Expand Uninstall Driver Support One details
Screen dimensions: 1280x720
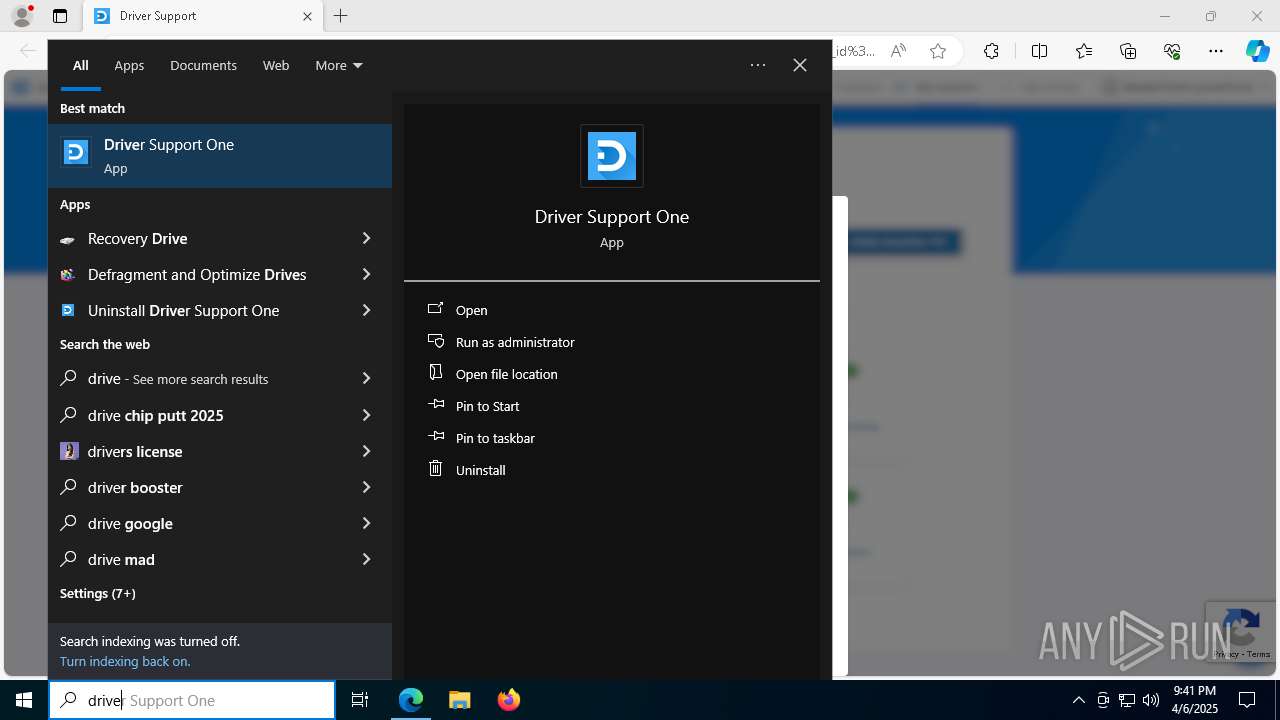[x=366, y=311]
